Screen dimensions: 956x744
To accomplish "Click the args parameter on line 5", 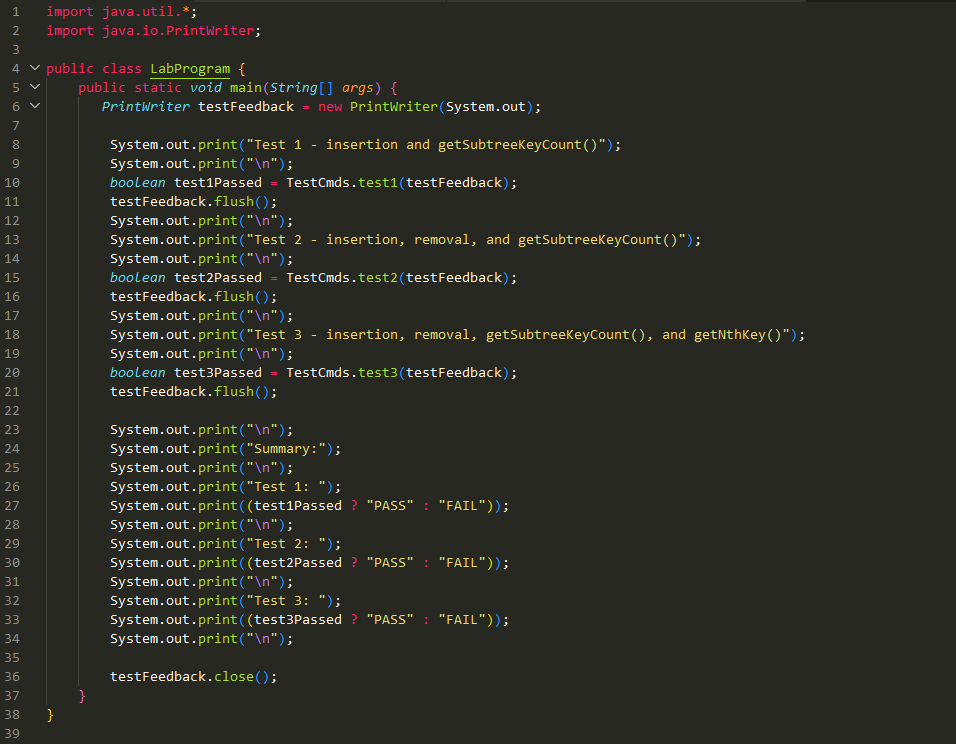I will point(357,87).
